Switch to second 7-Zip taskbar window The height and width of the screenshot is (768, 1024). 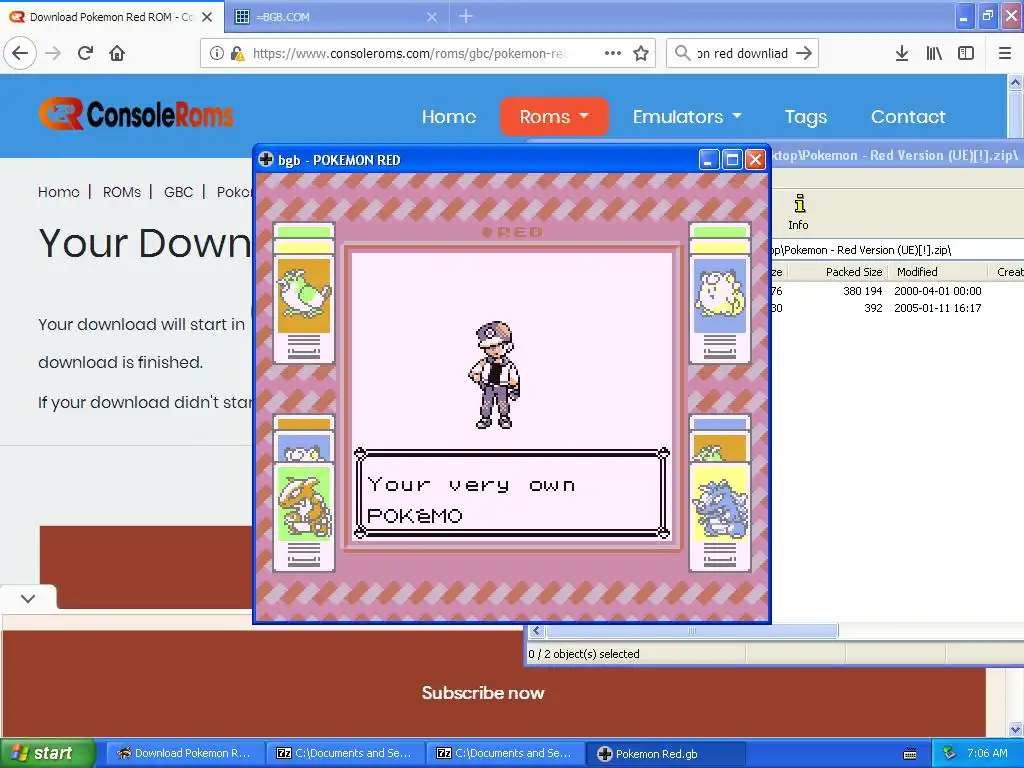tap(505, 753)
